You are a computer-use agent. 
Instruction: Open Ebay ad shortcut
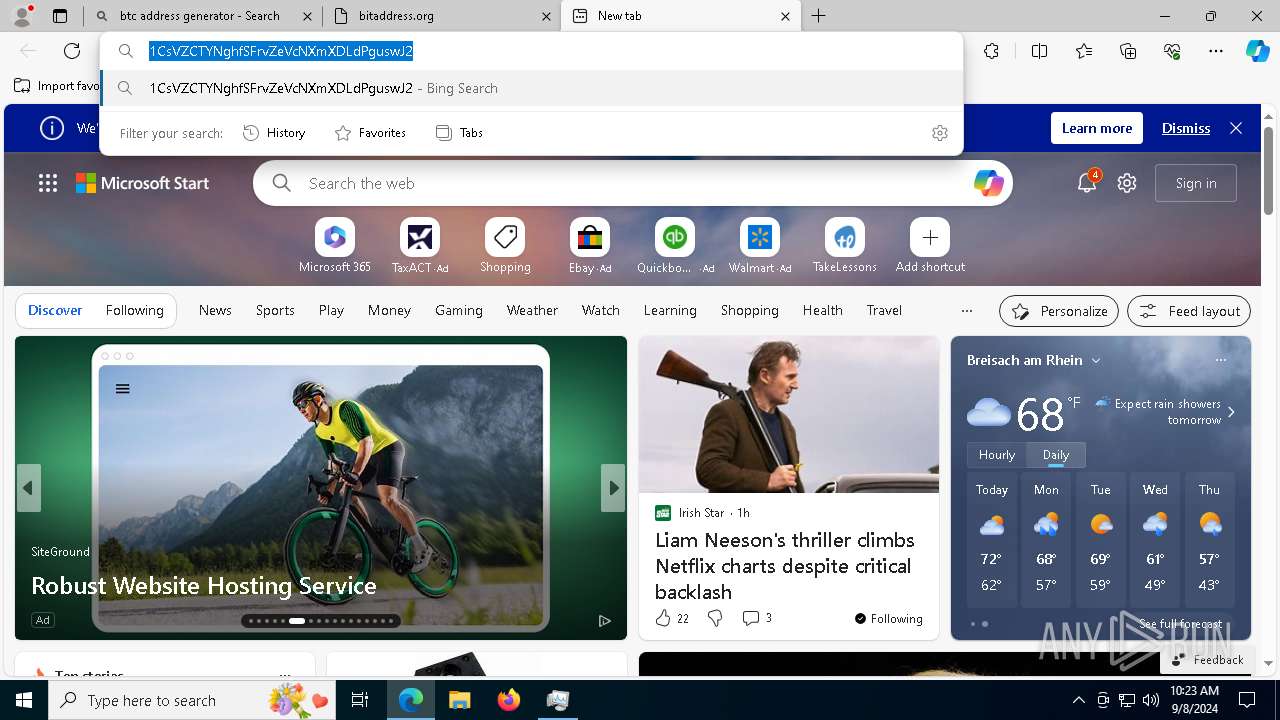590,246
